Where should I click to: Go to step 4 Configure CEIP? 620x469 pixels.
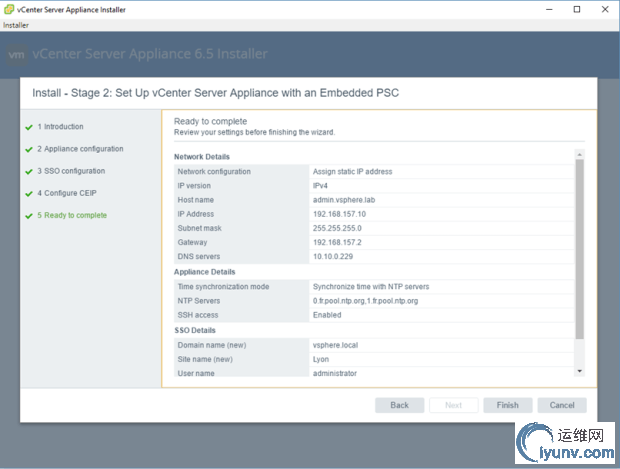click(x=67, y=193)
